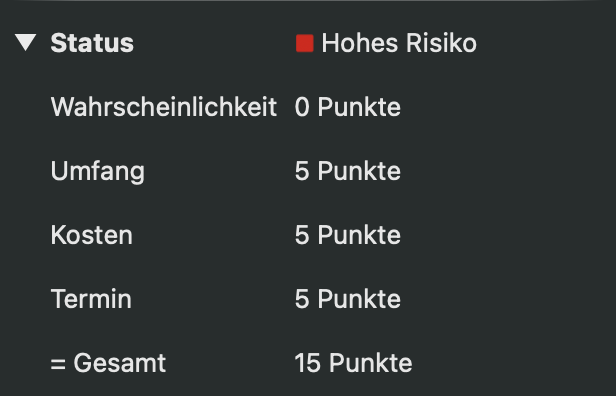The image size is (616, 396).
Task: Click the equals sign before Gesamt
Action: 58,364
